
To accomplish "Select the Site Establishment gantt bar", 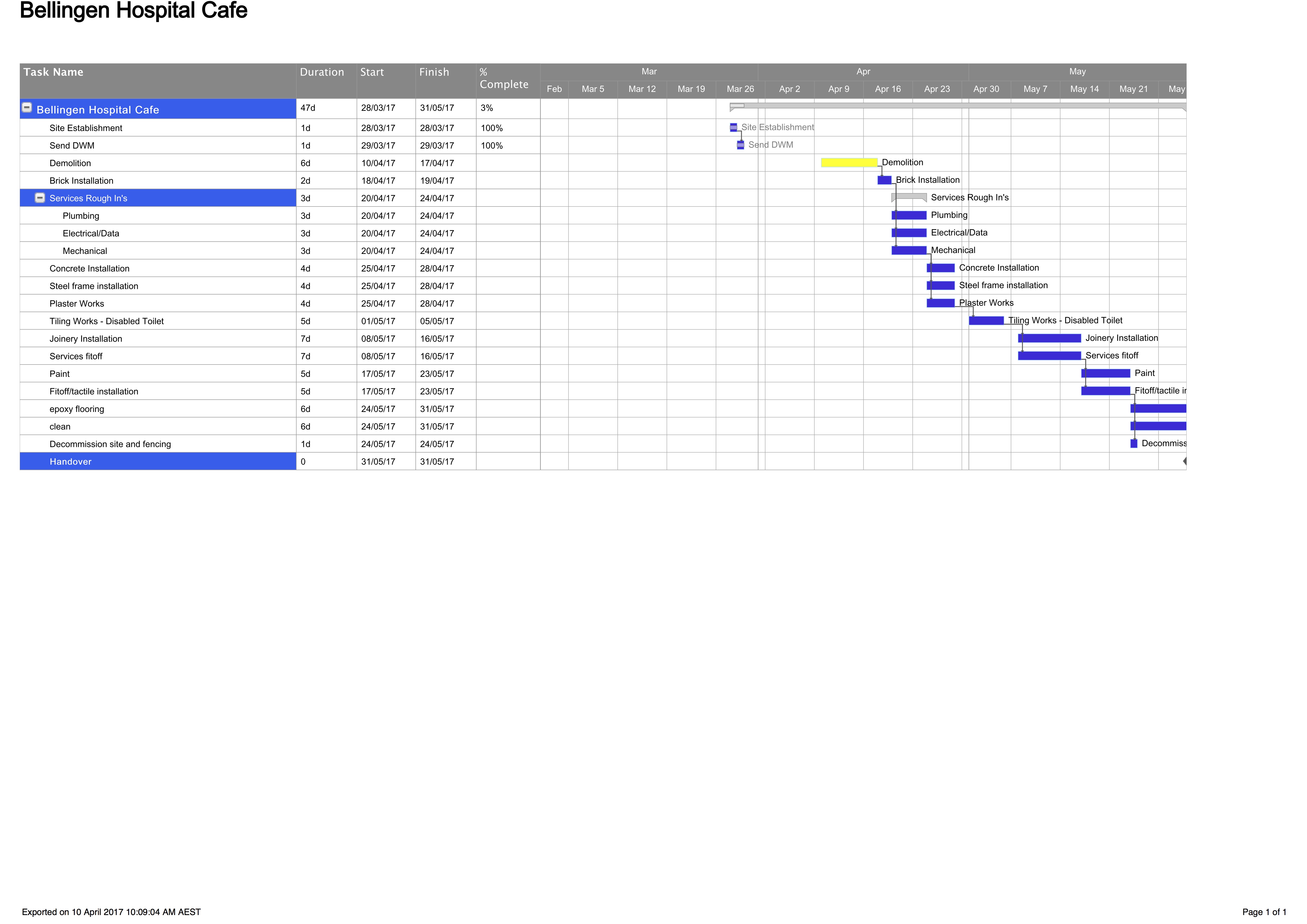I will (734, 127).
